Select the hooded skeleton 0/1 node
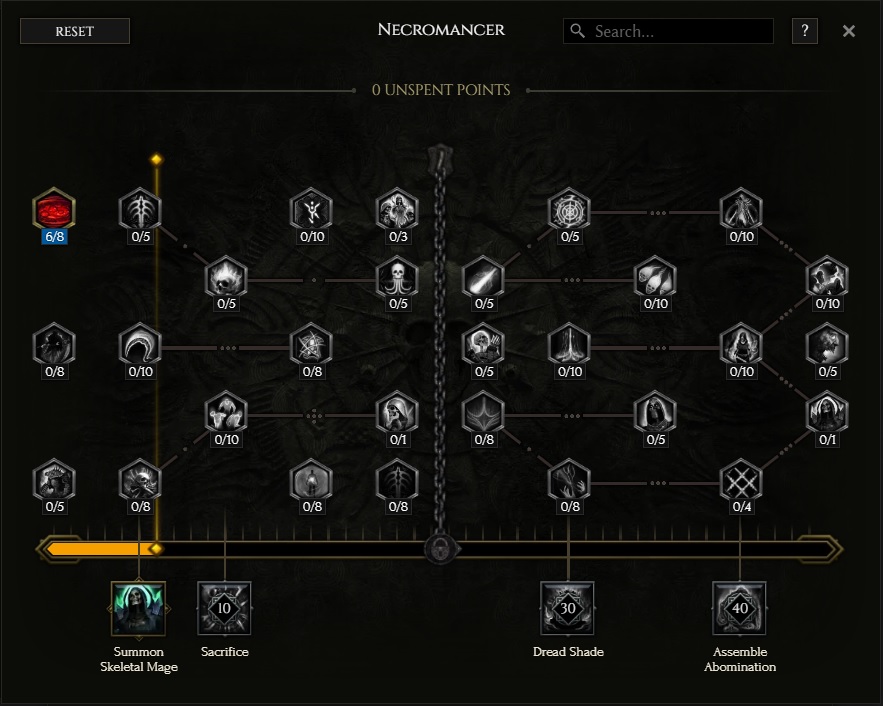The image size is (883, 706). click(398, 413)
